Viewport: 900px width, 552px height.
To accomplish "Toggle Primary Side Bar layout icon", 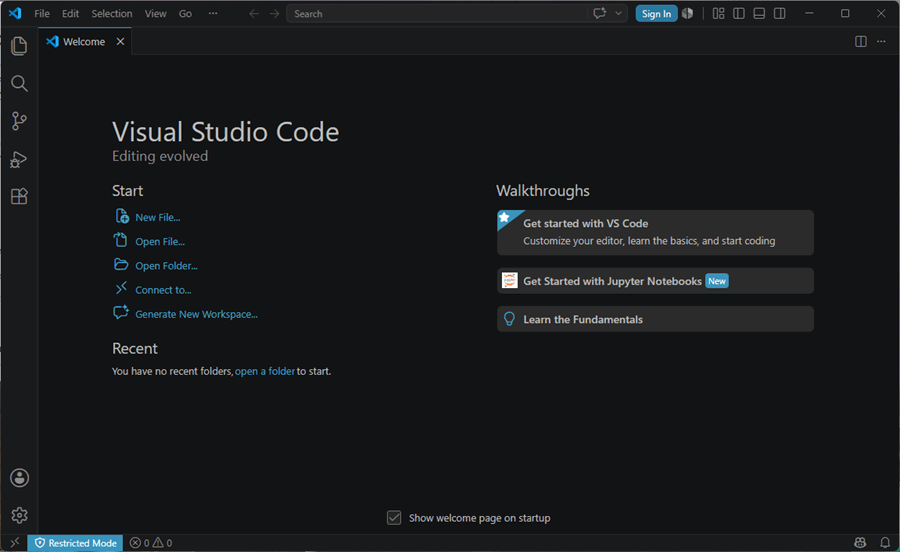I will [x=739, y=13].
